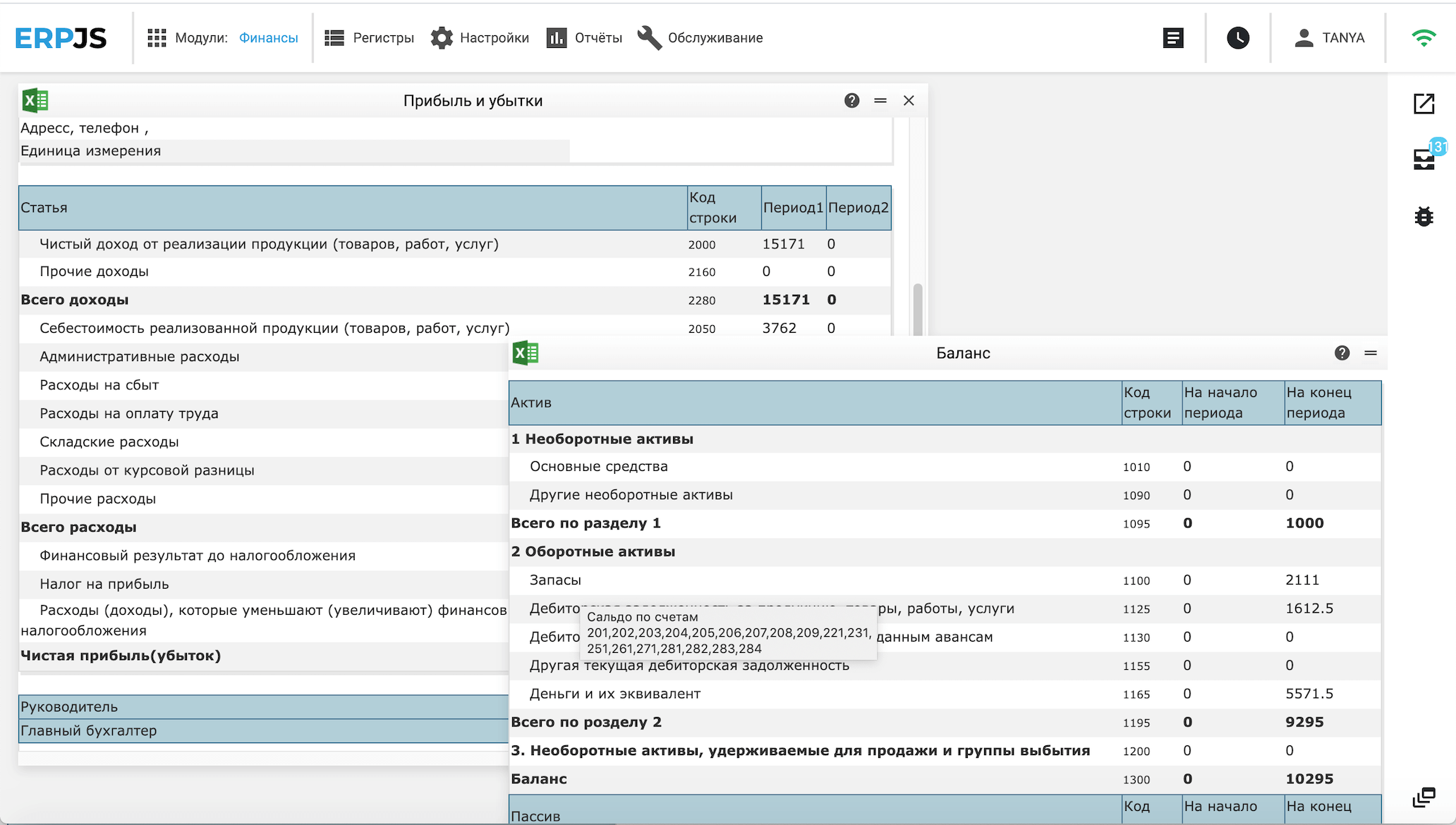Open the TANYA user menu
This screenshot has width=1456, height=825.
1329,38
